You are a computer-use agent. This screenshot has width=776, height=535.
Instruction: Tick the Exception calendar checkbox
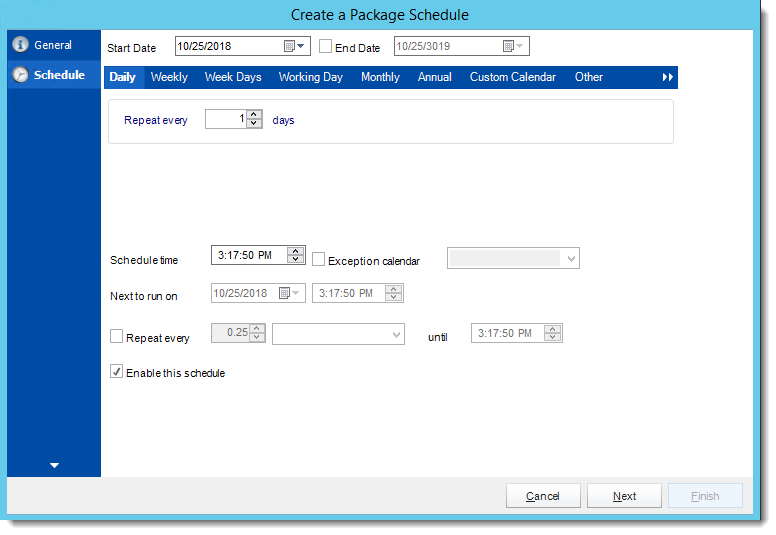318,259
